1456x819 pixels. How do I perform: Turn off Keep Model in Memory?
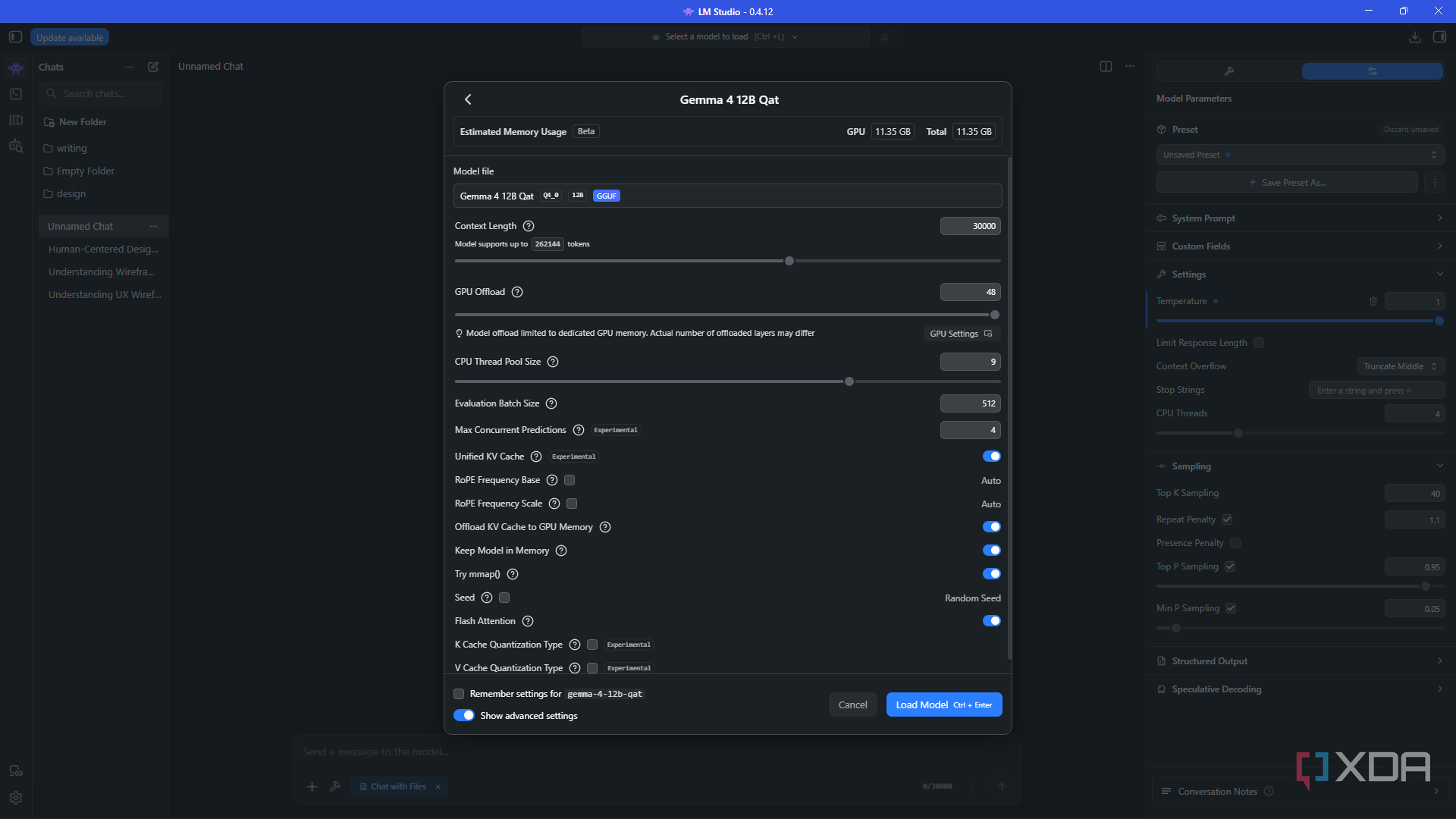pos(992,551)
